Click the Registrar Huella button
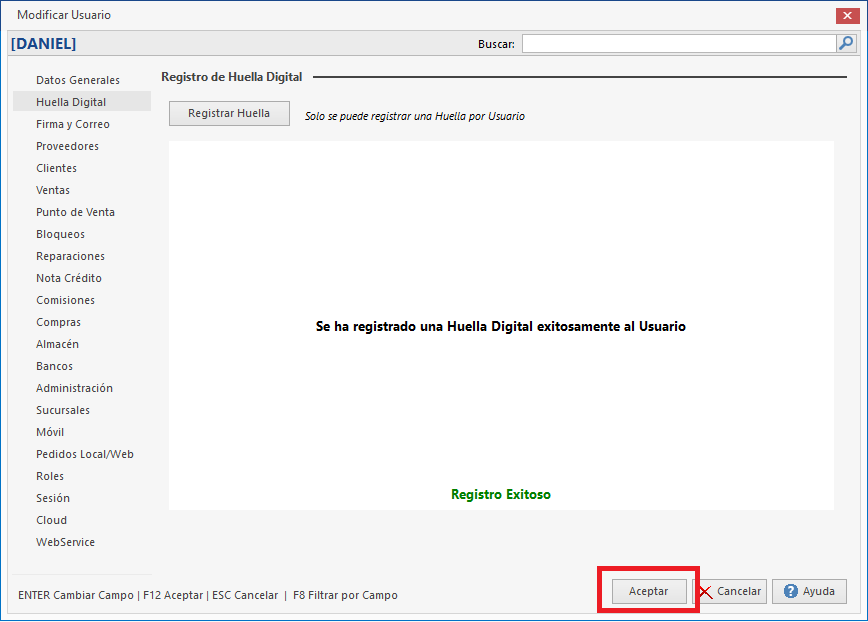Screen dimensions: 868x622 (229, 113)
